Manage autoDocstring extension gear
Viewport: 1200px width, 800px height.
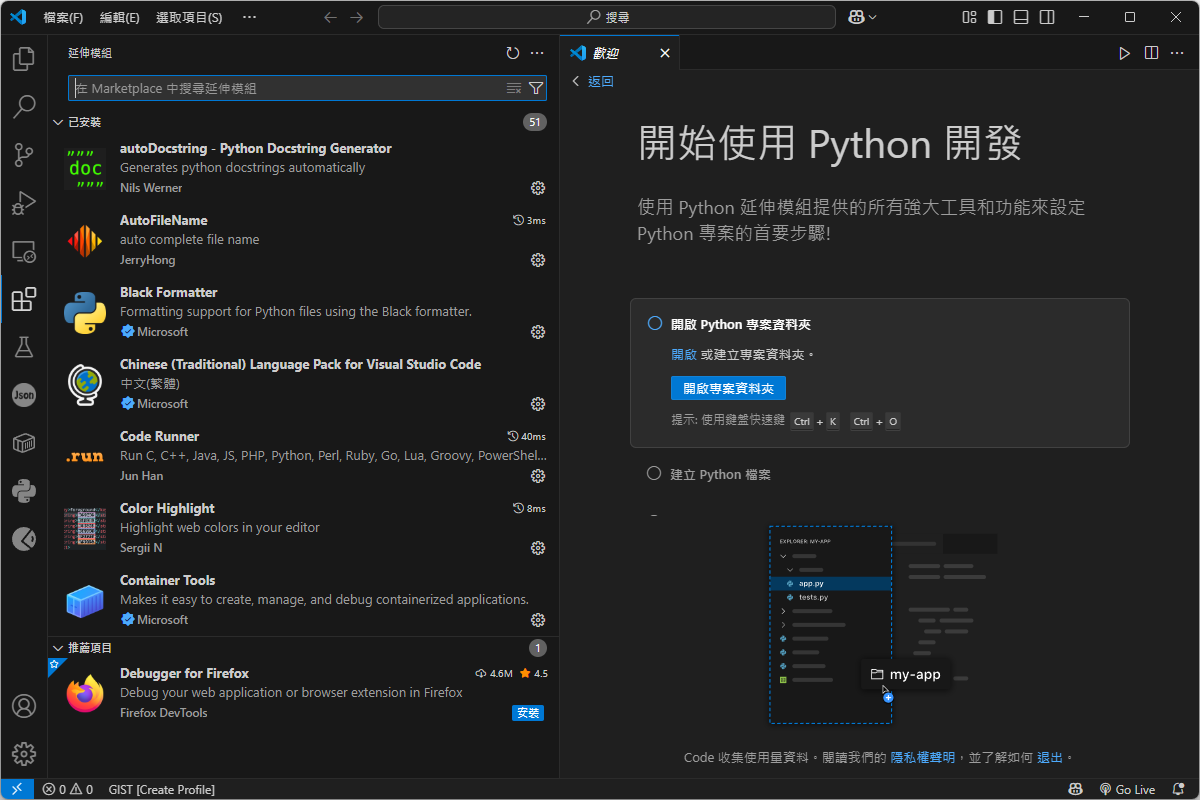[x=538, y=188]
